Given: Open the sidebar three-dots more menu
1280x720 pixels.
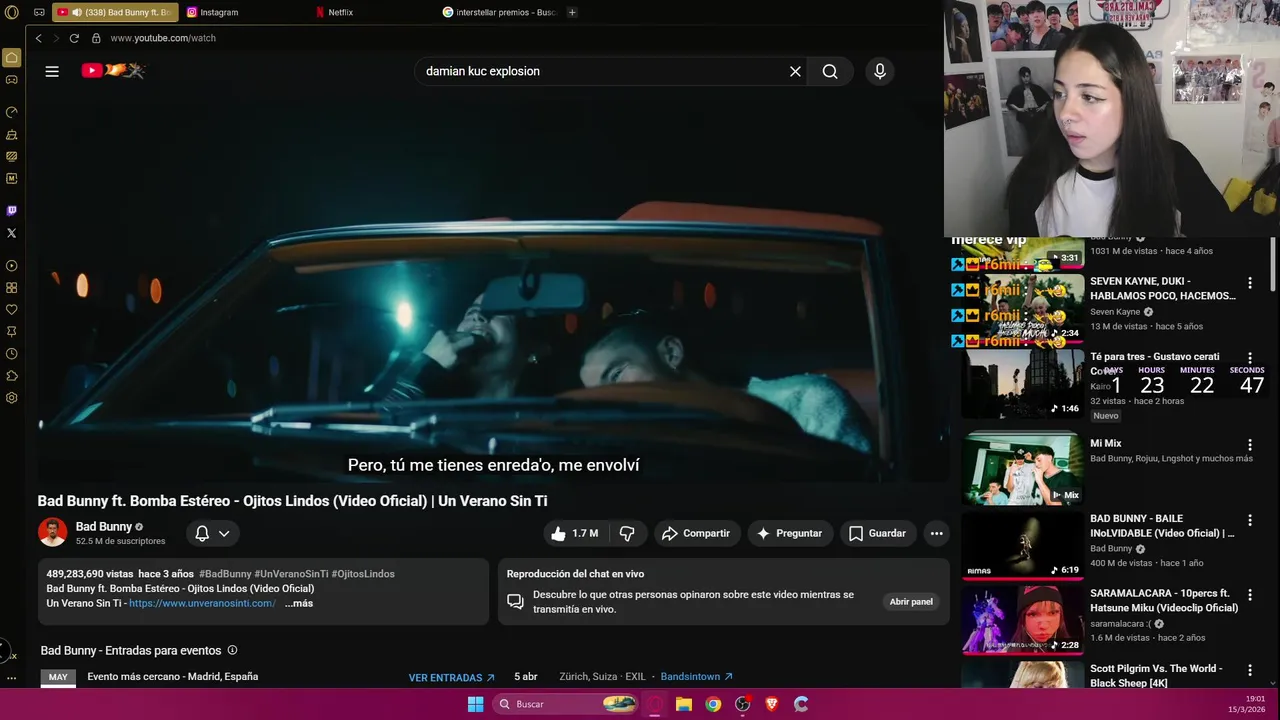Looking at the screenshot, I should 12,677.
